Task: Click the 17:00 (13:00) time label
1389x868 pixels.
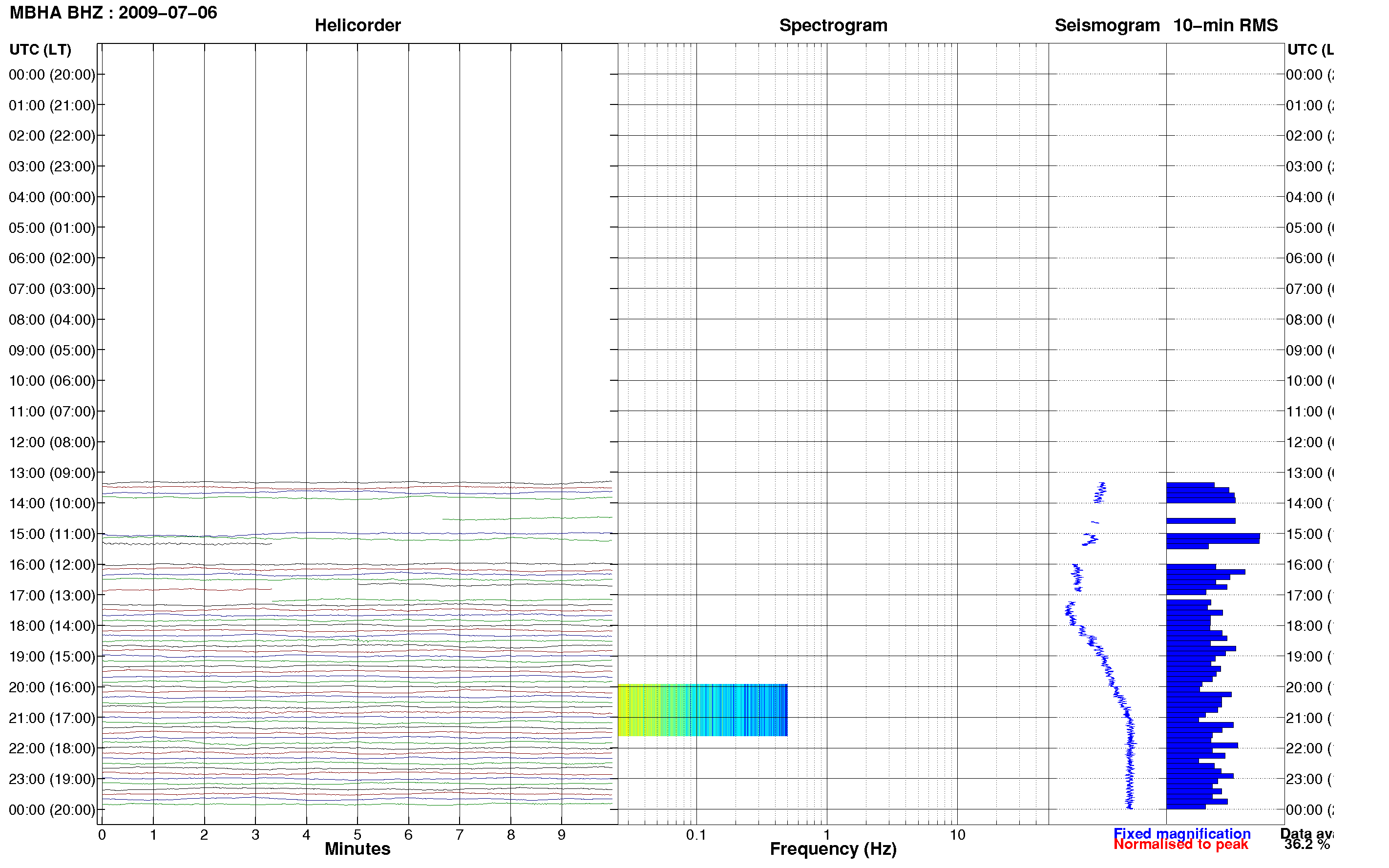Action: (x=52, y=595)
